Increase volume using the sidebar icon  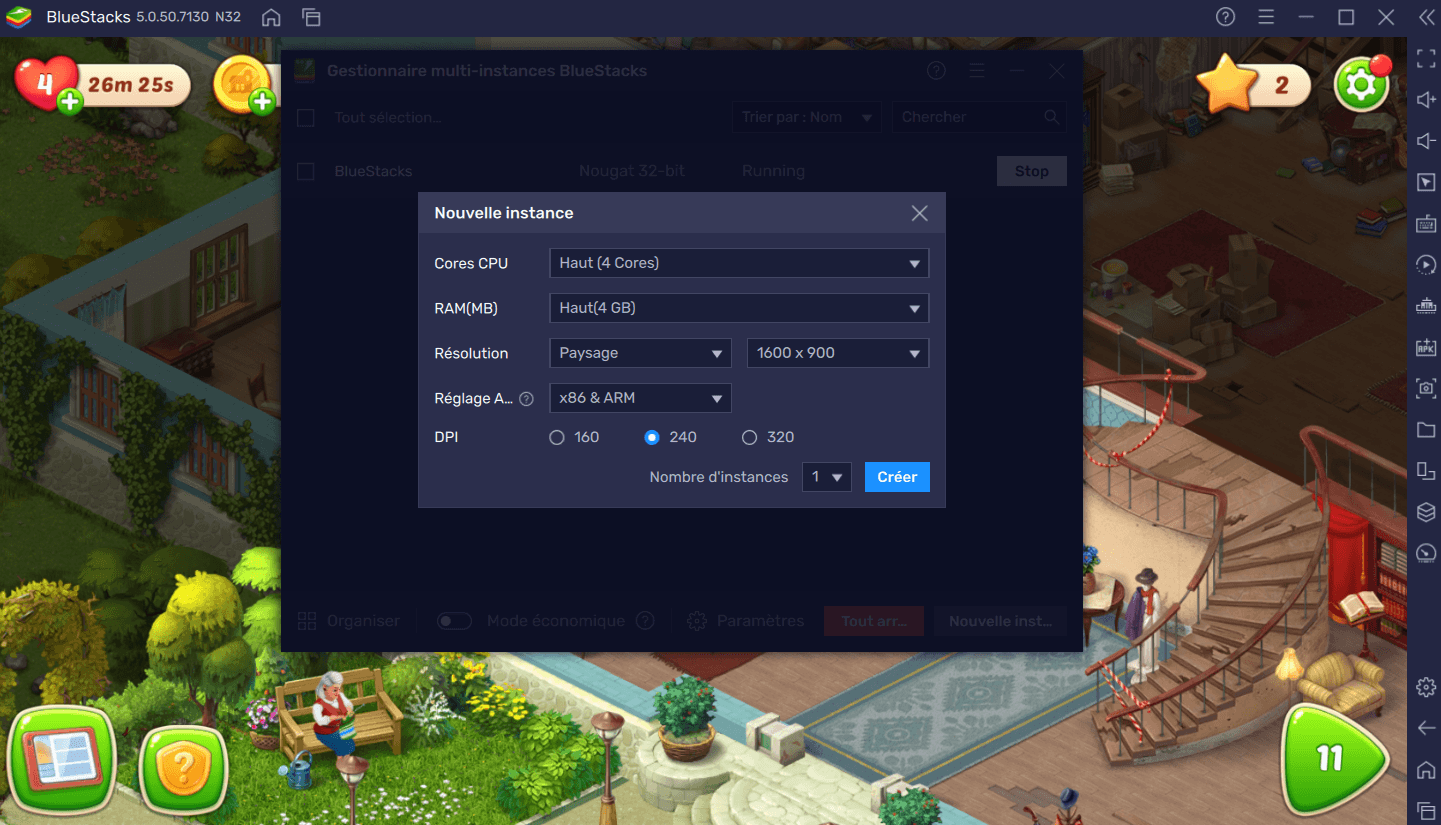click(x=1426, y=100)
